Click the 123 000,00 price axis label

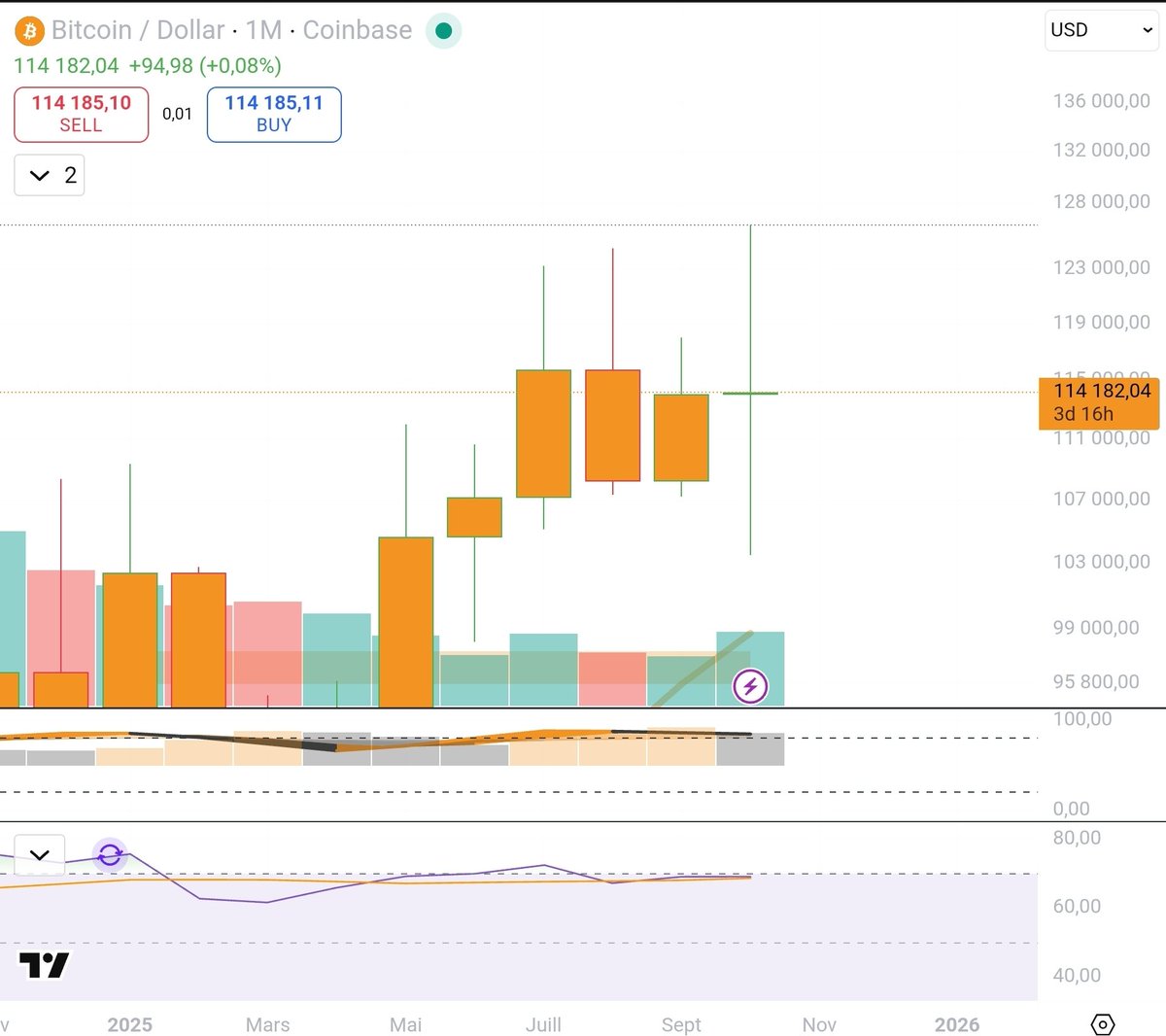[x=1101, y=267]
